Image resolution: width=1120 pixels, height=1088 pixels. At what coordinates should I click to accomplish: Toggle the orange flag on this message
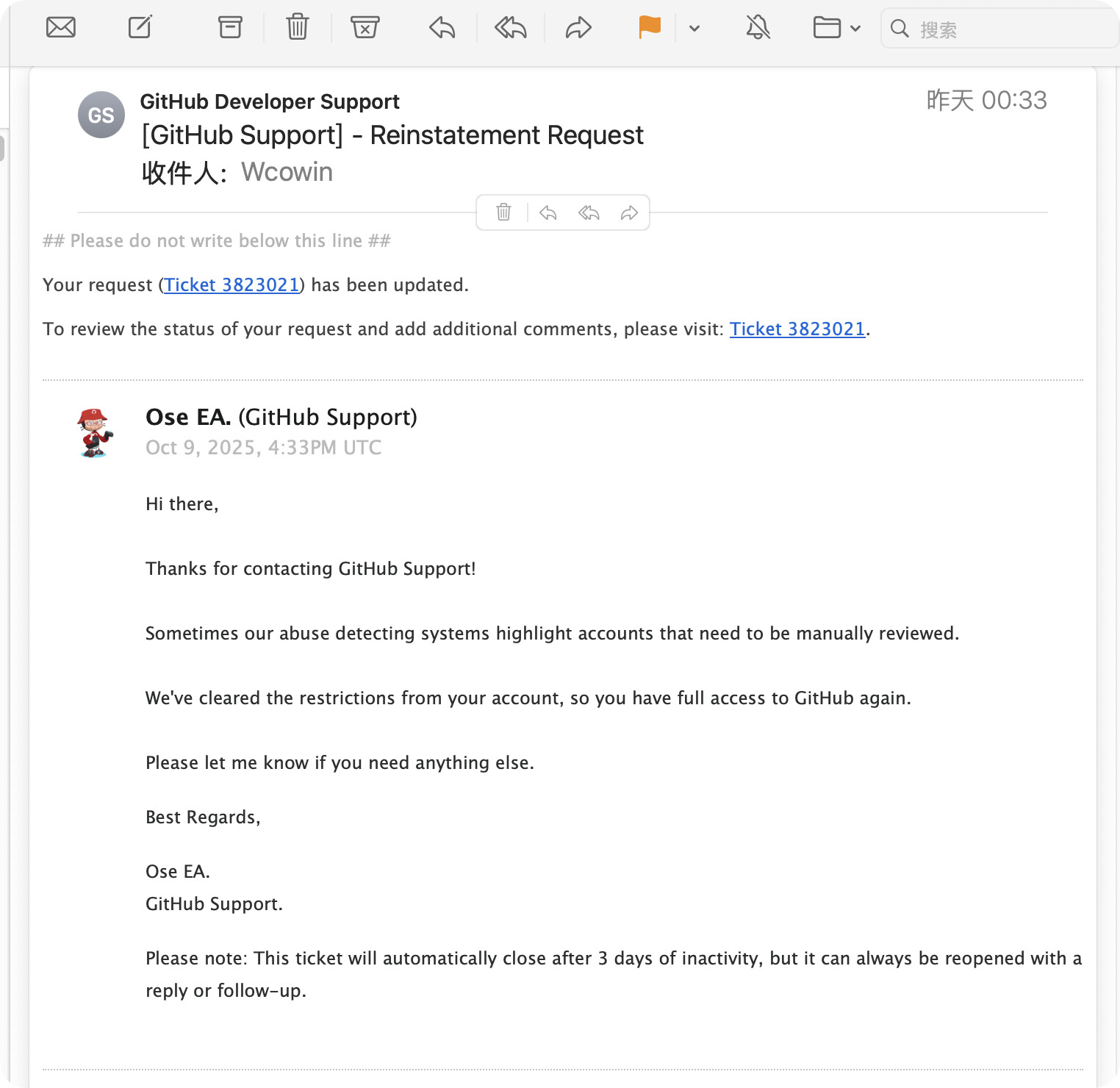[x=650, y=28]
